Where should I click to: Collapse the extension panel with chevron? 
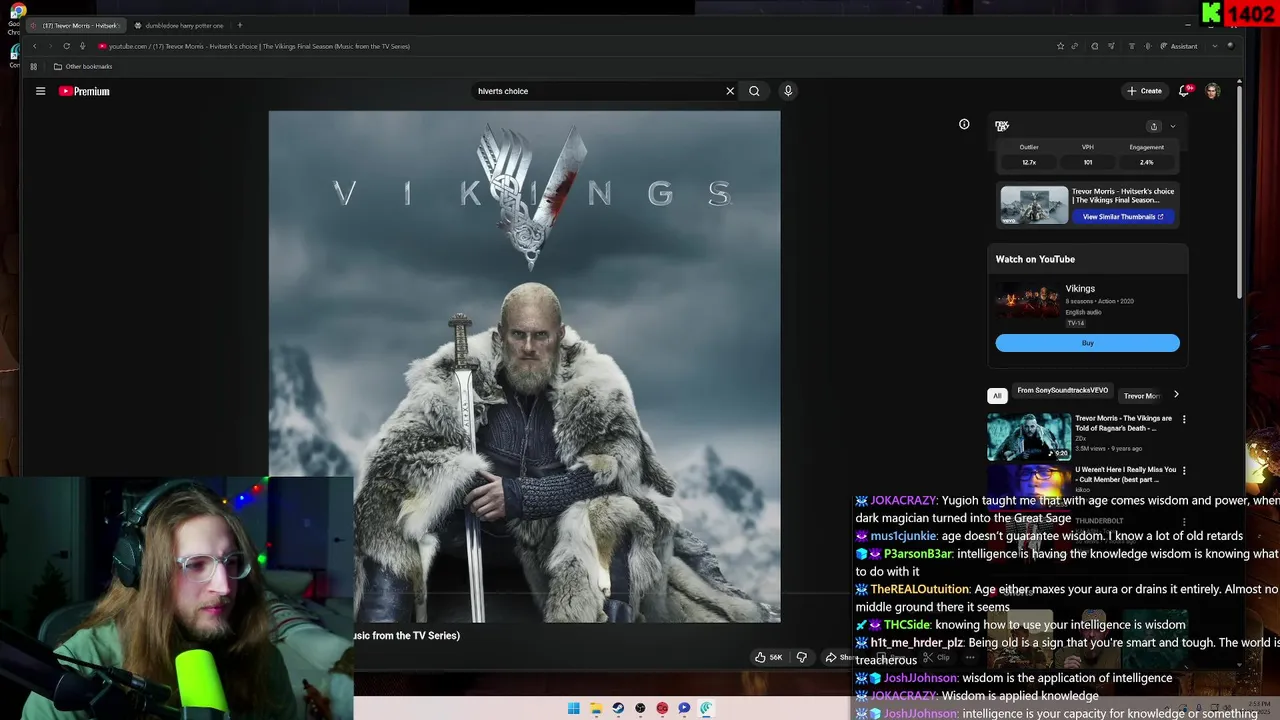1173,126
